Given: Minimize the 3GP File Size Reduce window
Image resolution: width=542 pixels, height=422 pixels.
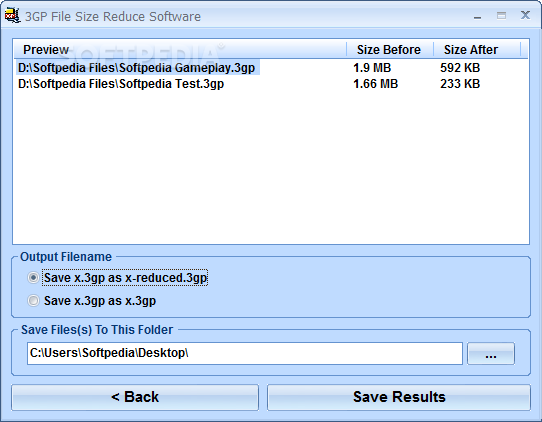Looking at the screenshot, I should (477, 16).
